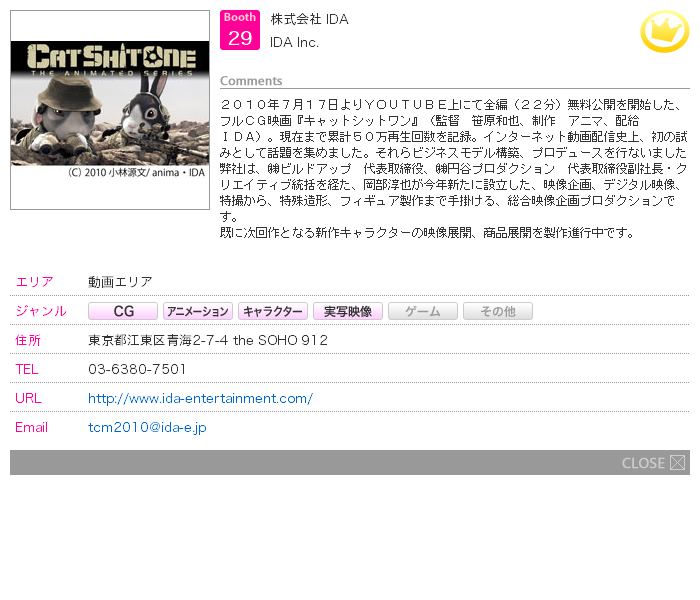700x600 pixels.
Task: Click the 株式会社 IDA company name
Action: coord(309,19)
